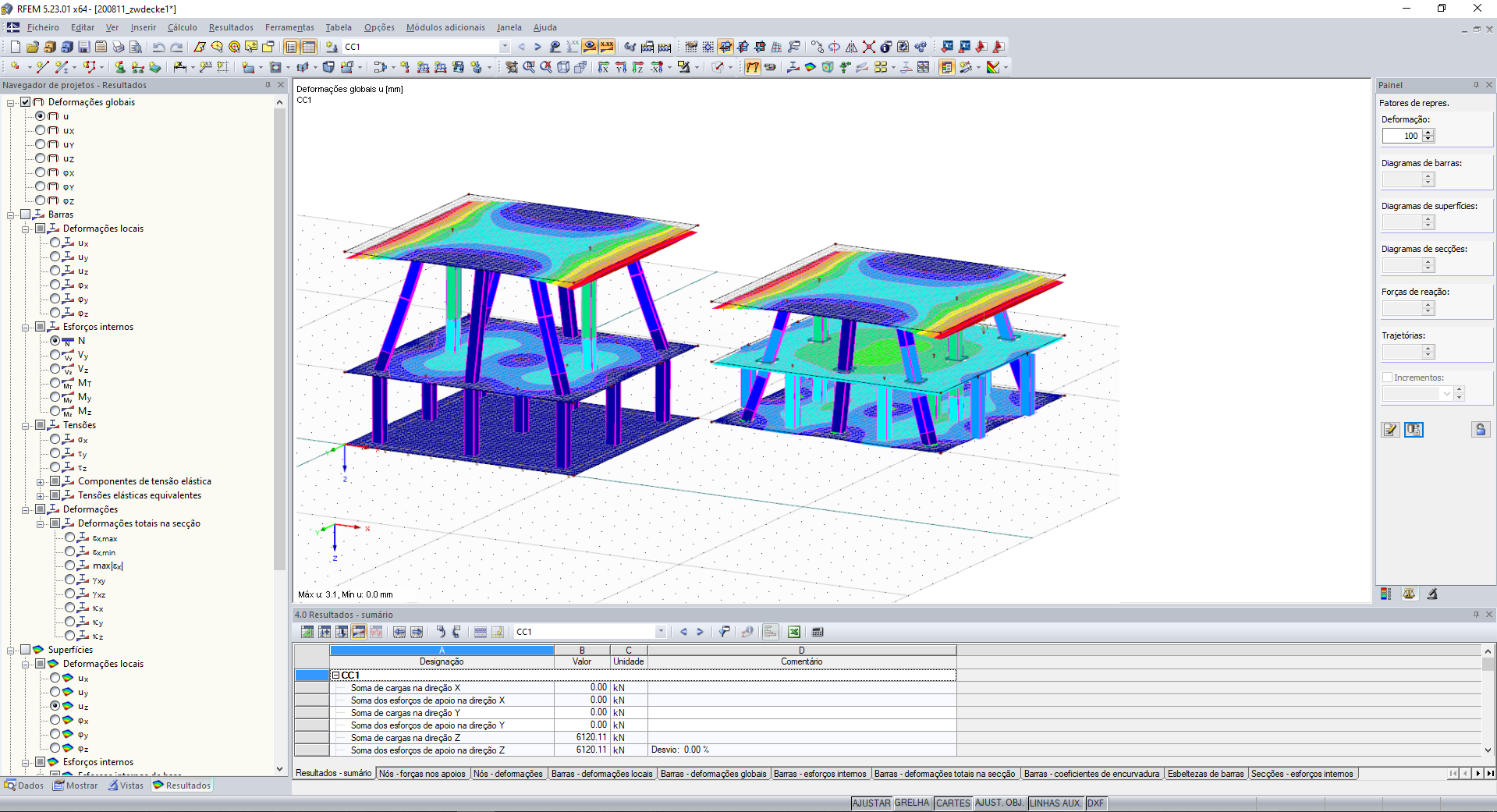Screen dimensions: 1497x812
Task: Open a file with the folder icon
Action: point(33,47)
